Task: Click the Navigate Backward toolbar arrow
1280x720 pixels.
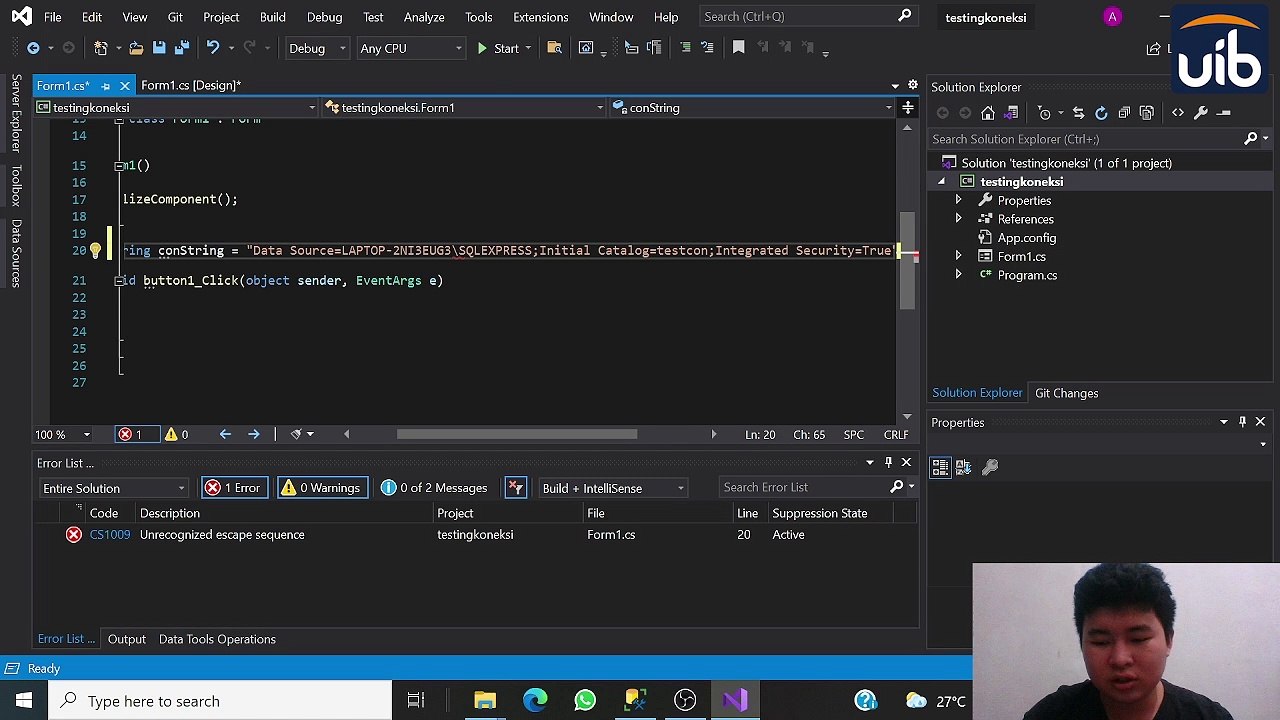Action: coord(33,48)
